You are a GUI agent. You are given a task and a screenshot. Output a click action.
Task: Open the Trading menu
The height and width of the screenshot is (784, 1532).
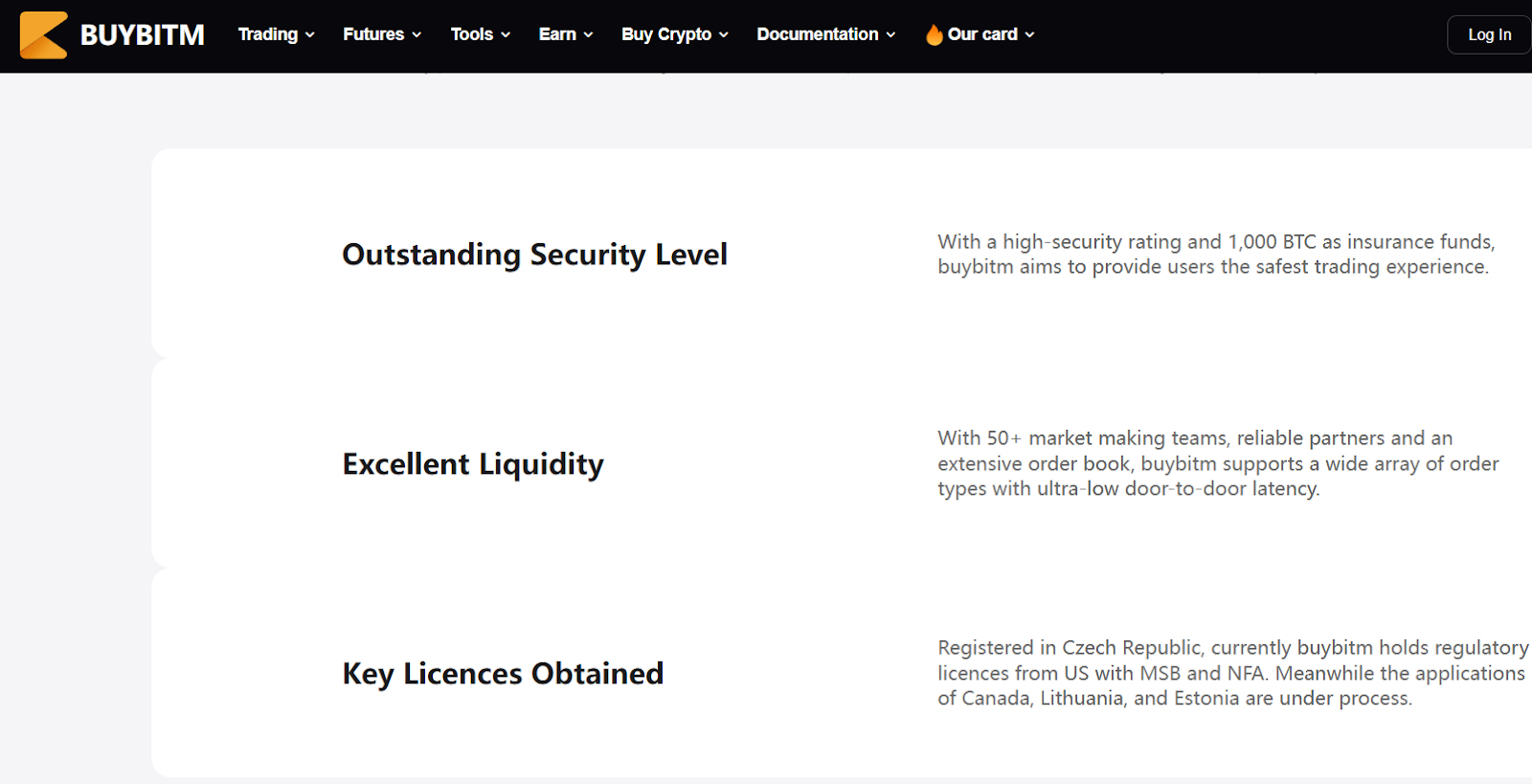pos(268,34)
